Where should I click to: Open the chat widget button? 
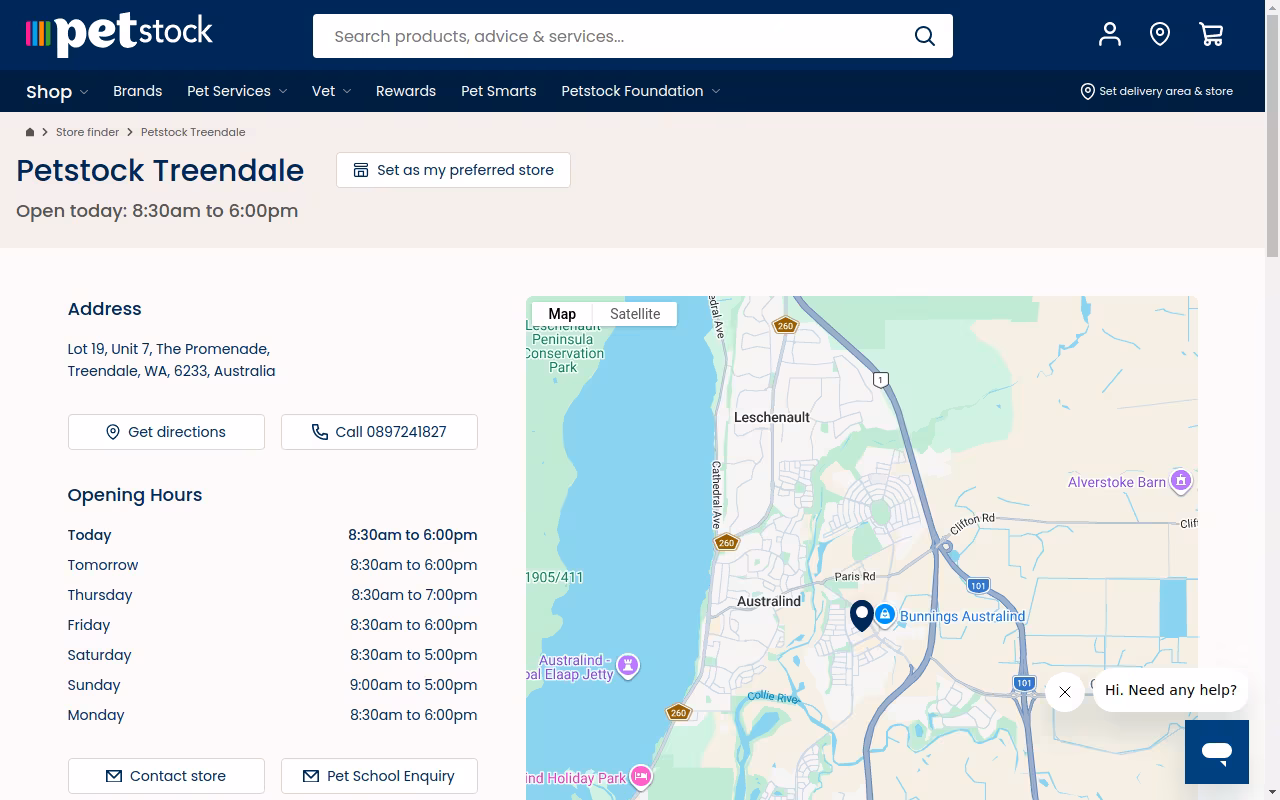click(1217, 752)
